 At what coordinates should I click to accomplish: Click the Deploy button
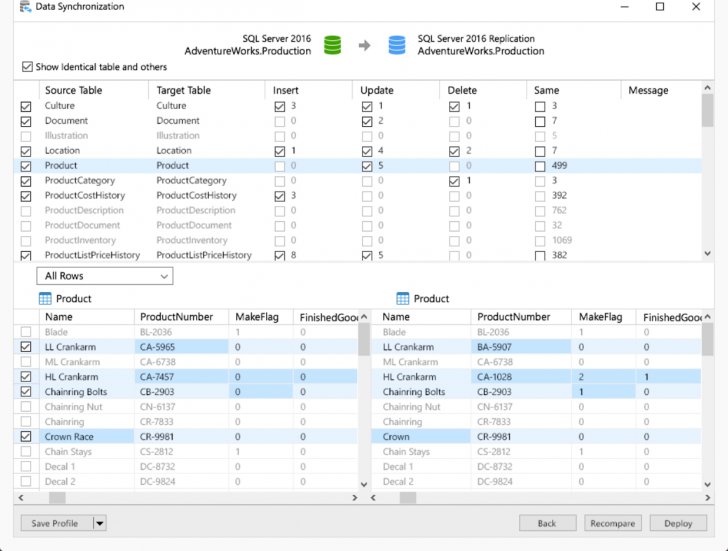click(678, 523)
